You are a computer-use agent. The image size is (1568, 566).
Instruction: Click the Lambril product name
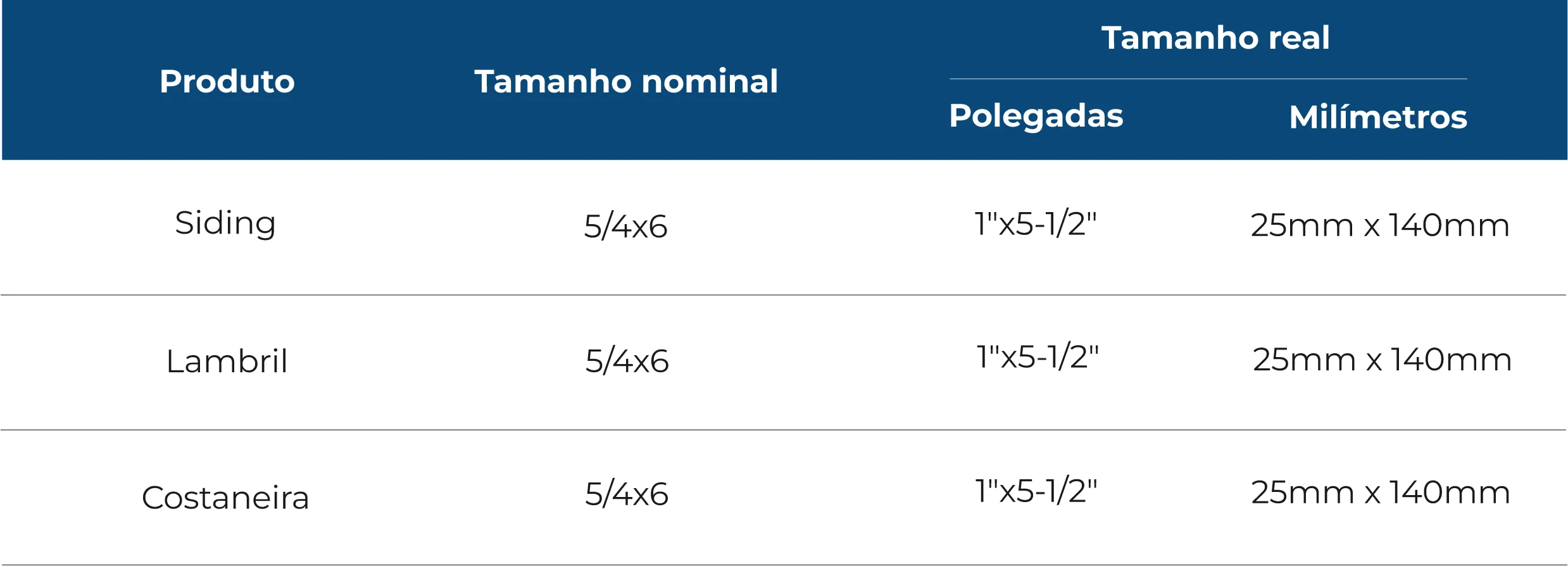tap(227, 362)
